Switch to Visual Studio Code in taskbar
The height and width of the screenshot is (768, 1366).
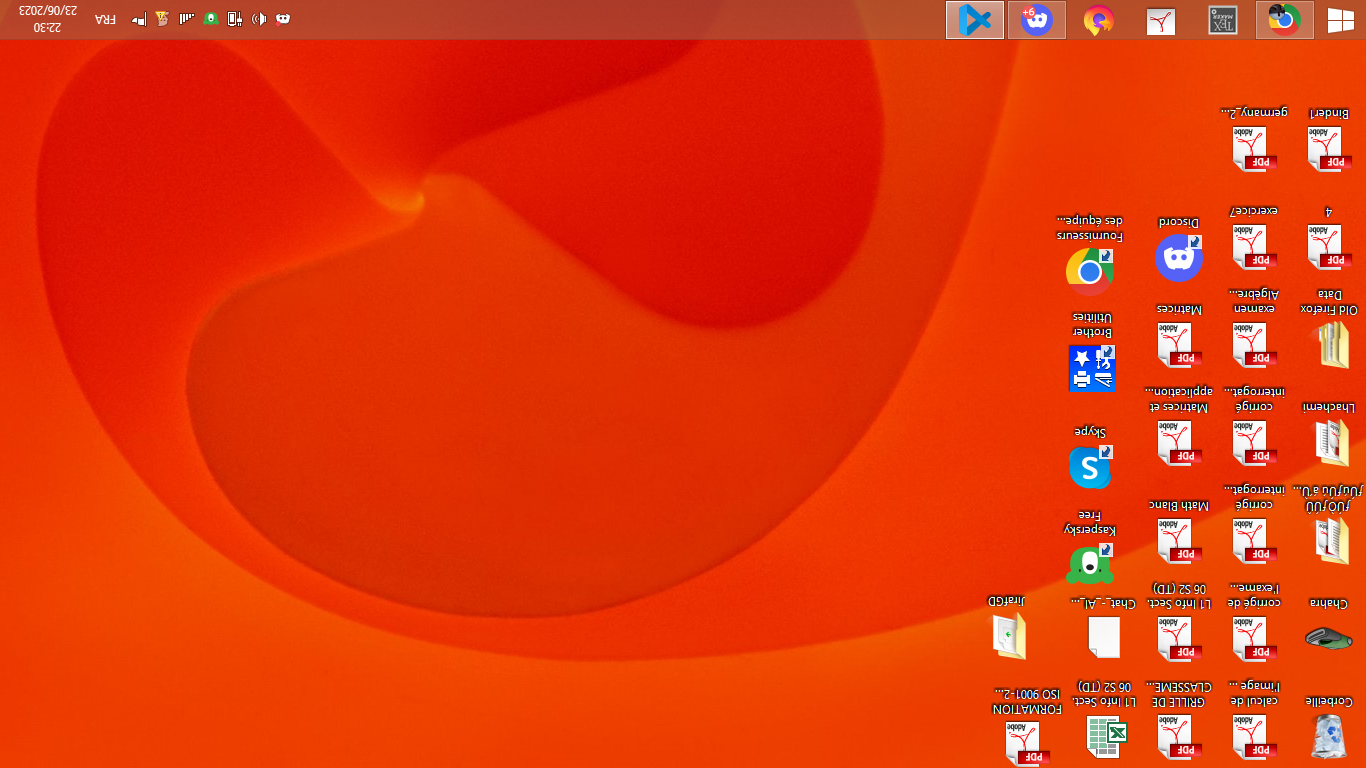point(975,20)
